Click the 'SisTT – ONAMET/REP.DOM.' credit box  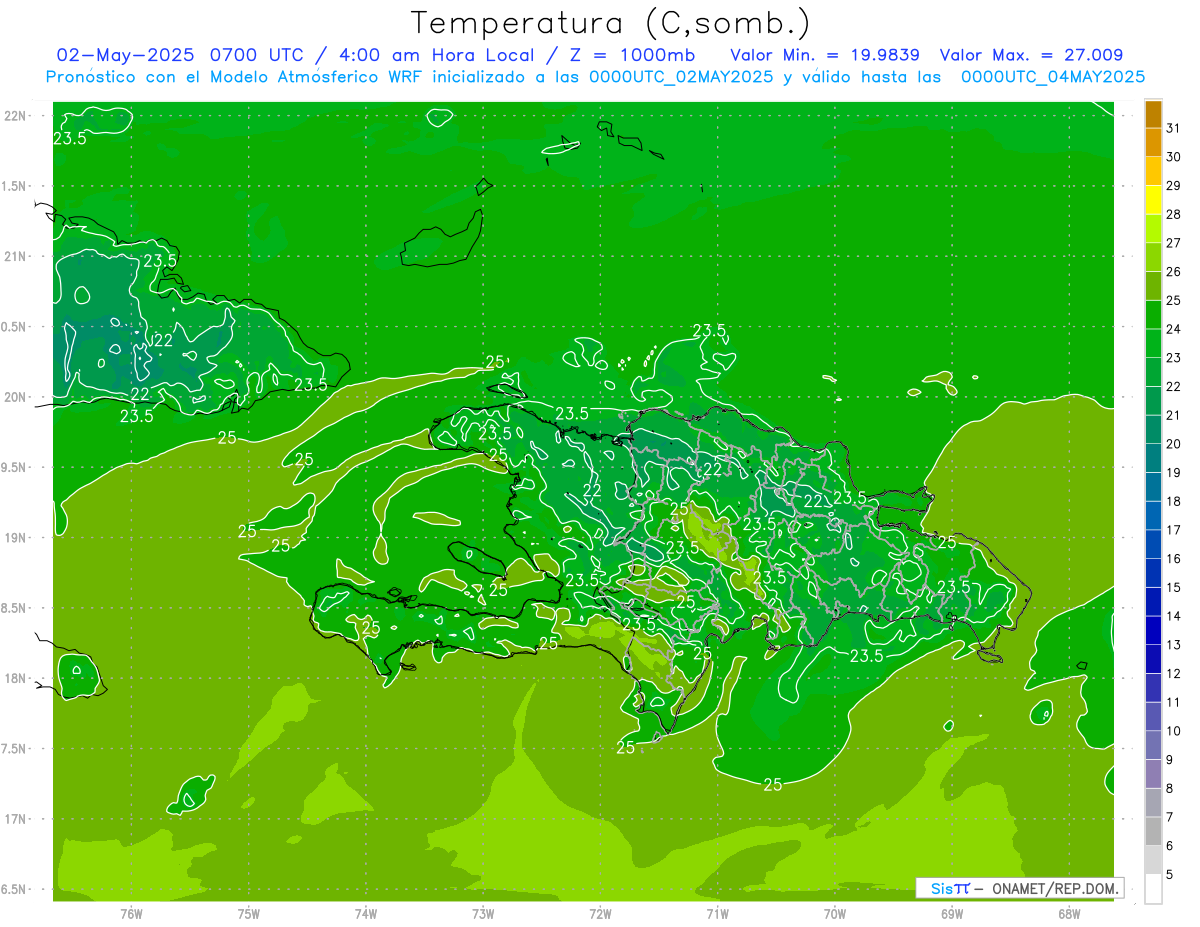(x=1020, y=888)
